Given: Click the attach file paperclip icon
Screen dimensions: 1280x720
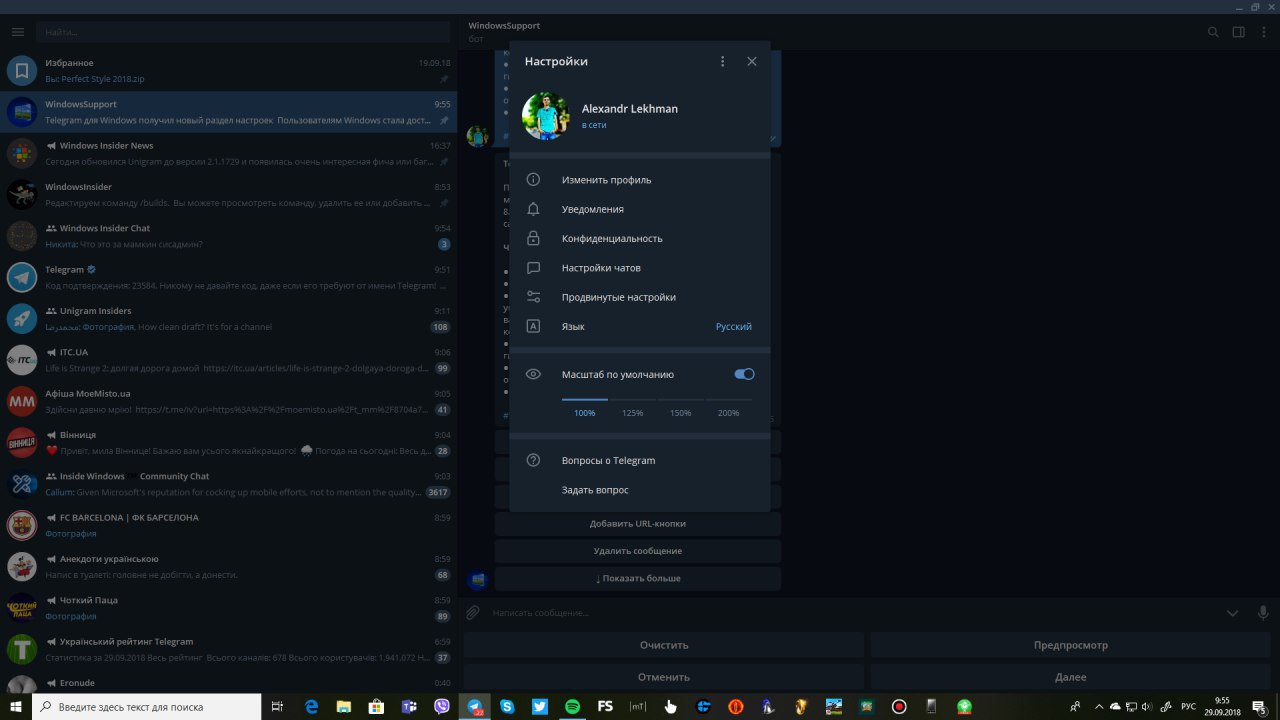Looking at the screenshot, I should point(474,612).
